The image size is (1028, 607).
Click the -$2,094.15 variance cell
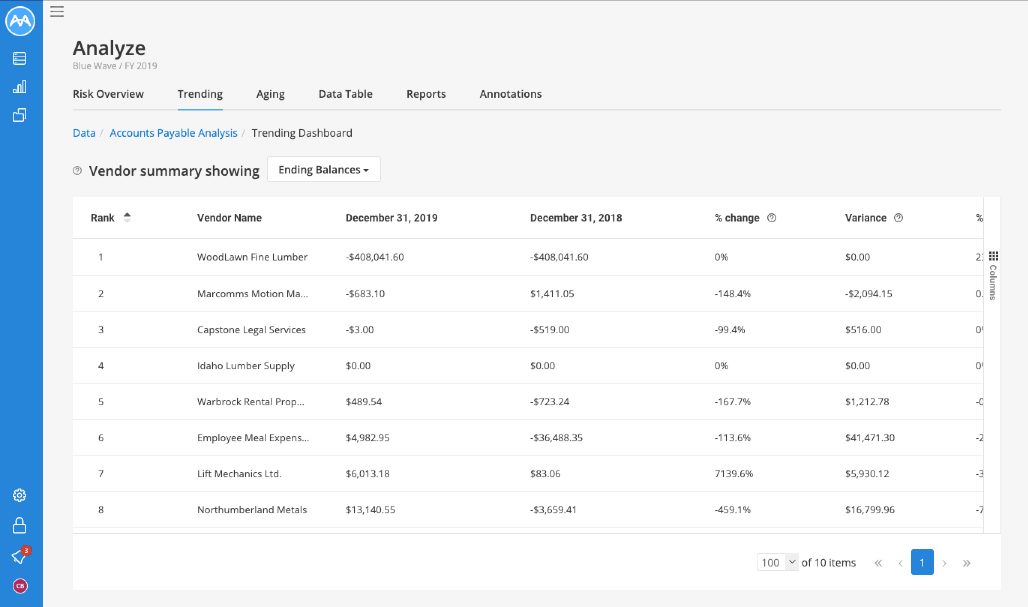tap(869, 294)
